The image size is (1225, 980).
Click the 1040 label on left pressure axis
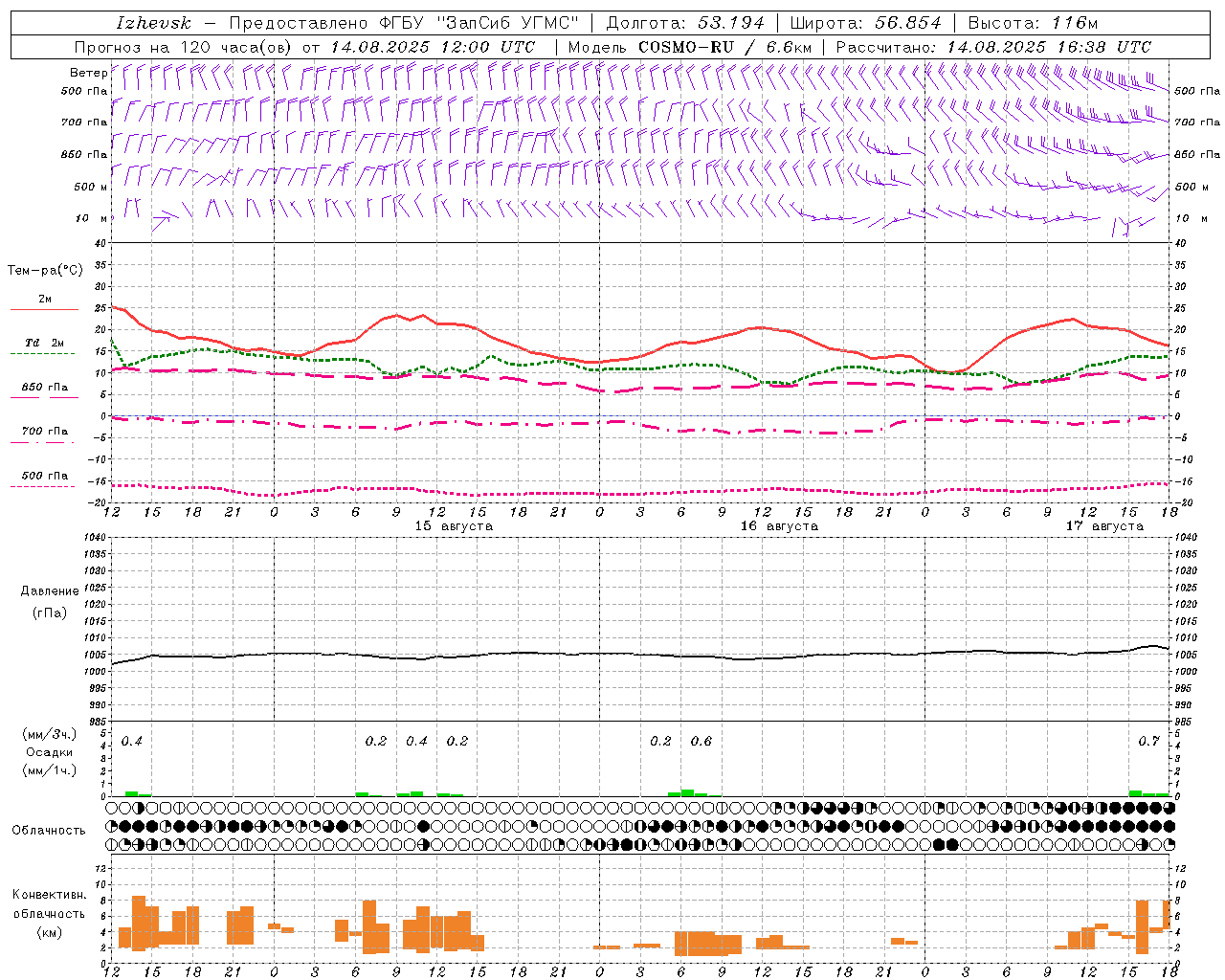click(x=94, y=537)
